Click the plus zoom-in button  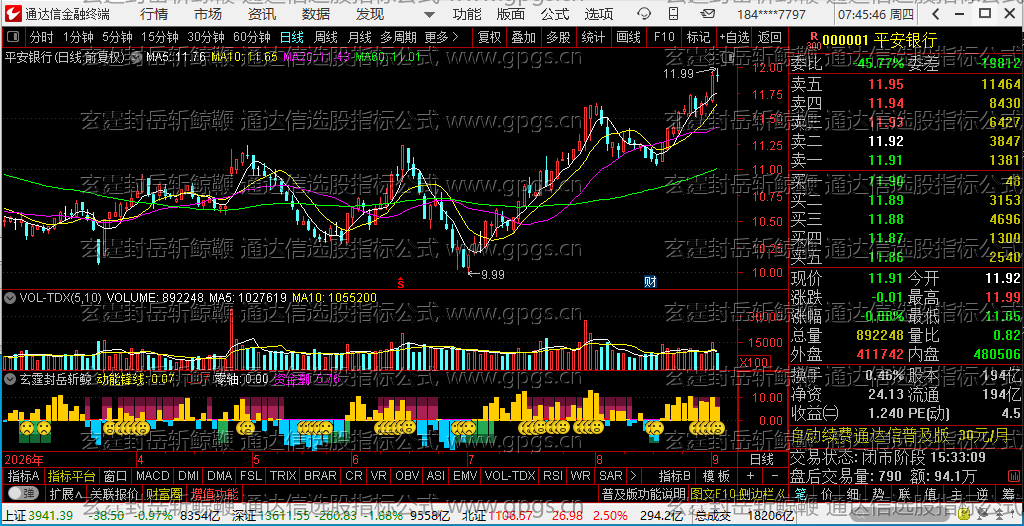[x=750, y=475]
